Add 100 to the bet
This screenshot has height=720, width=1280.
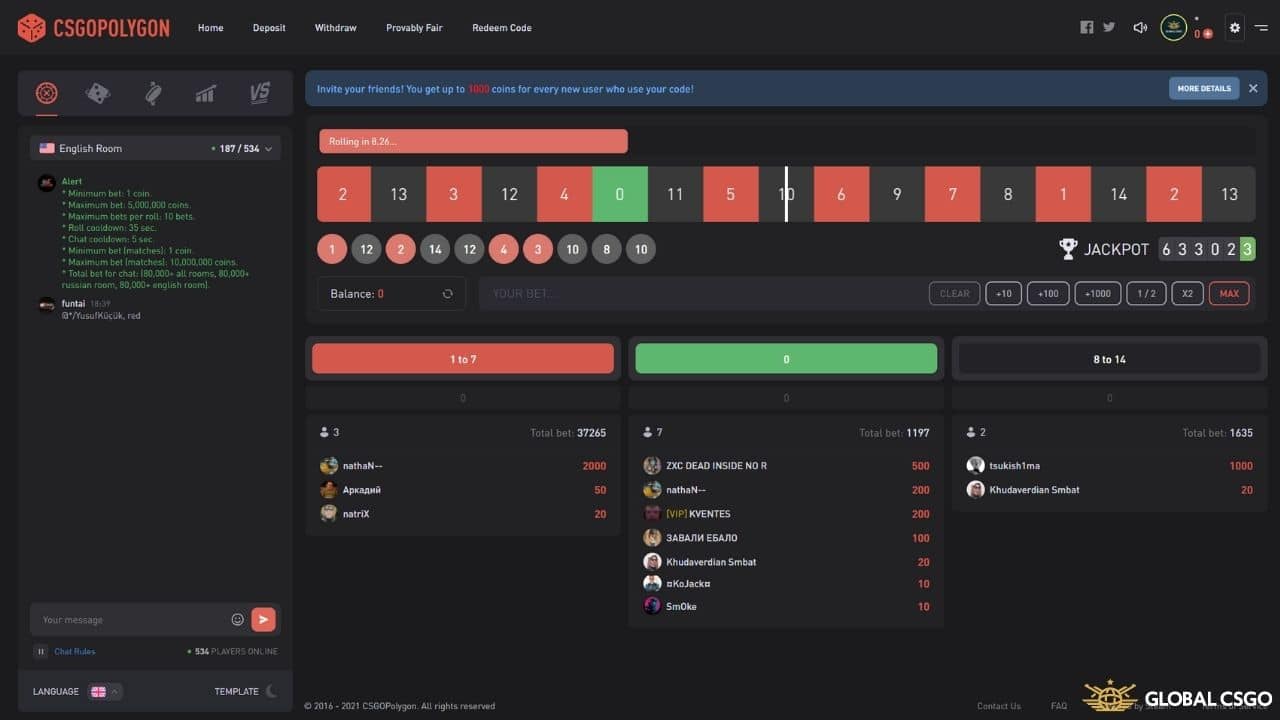(x=1048, y=294)
